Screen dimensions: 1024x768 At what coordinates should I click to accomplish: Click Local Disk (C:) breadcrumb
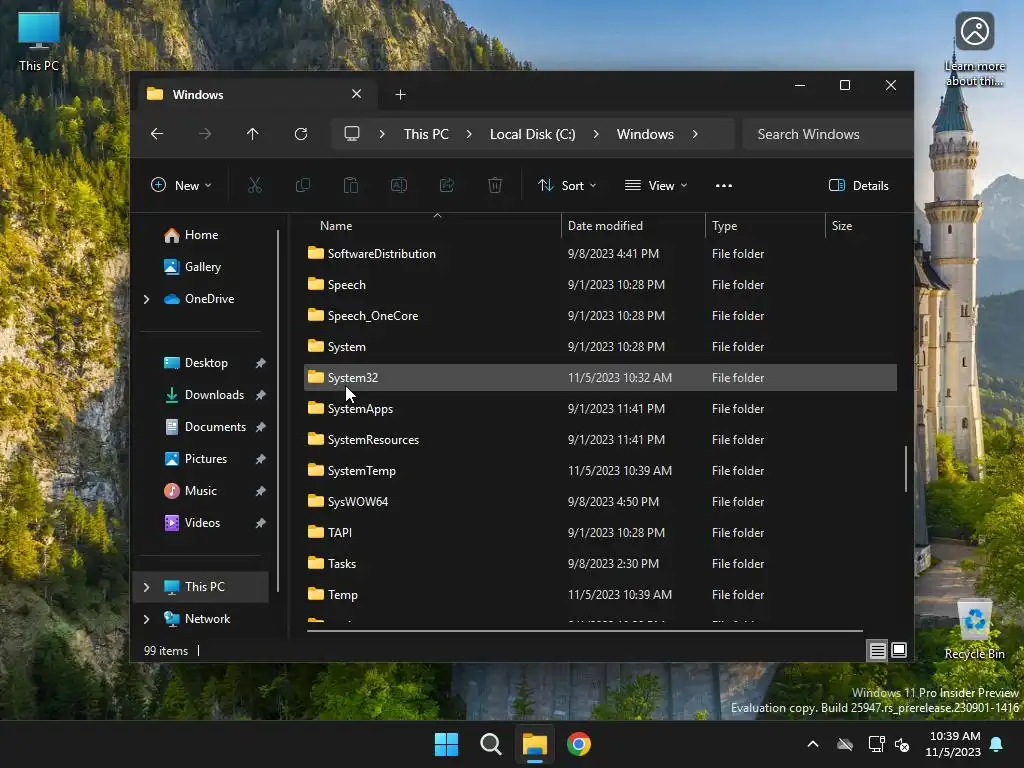[532, 134]
